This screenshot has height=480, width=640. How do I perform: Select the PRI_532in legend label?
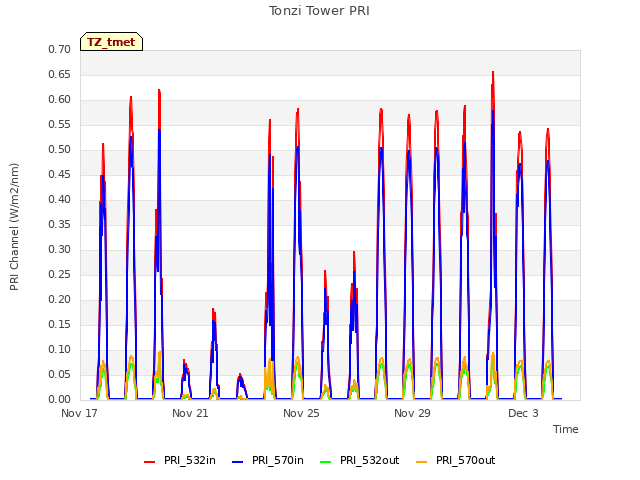[190, 460]
